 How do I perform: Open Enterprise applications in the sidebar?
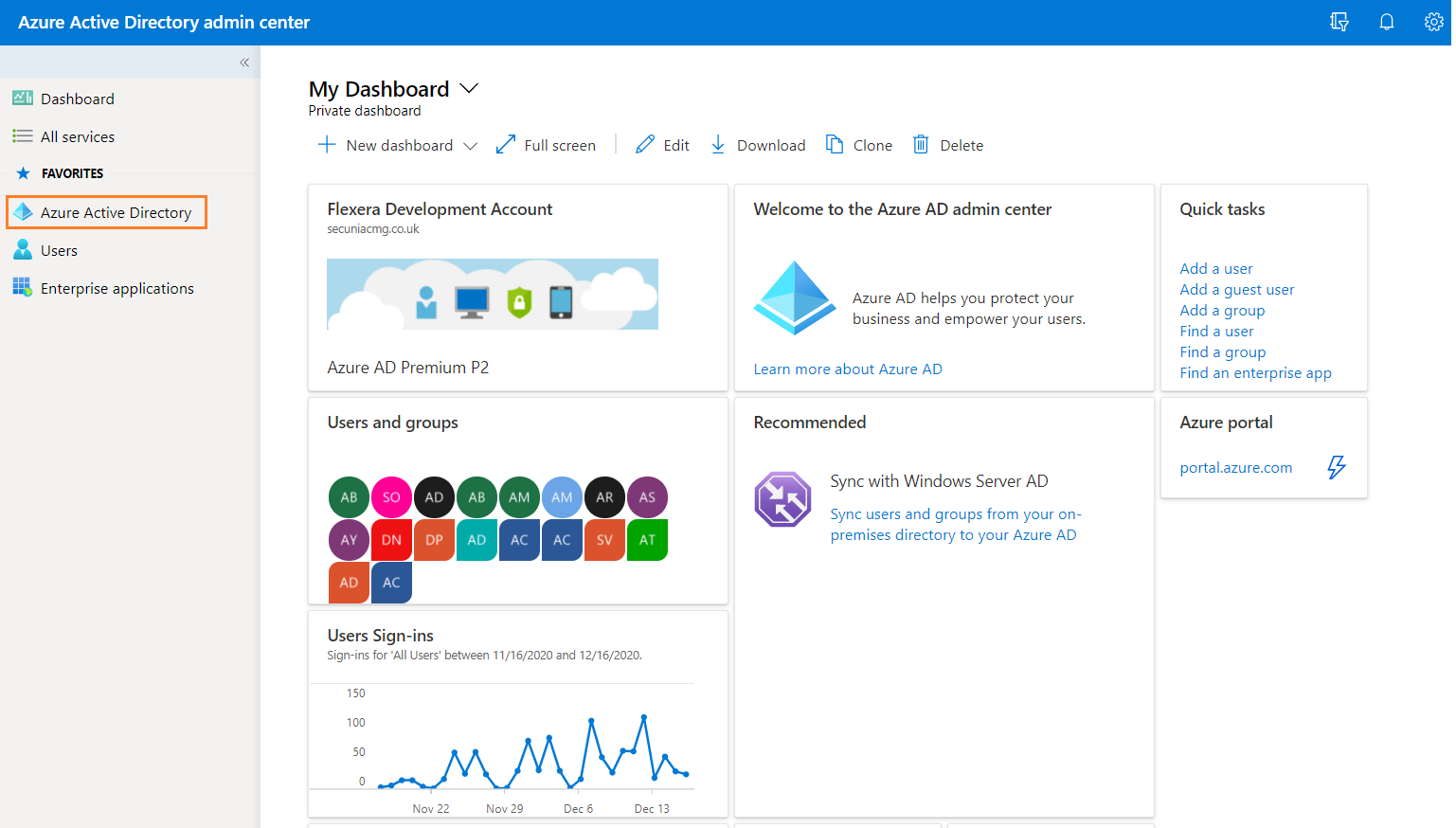click(117, 288)
